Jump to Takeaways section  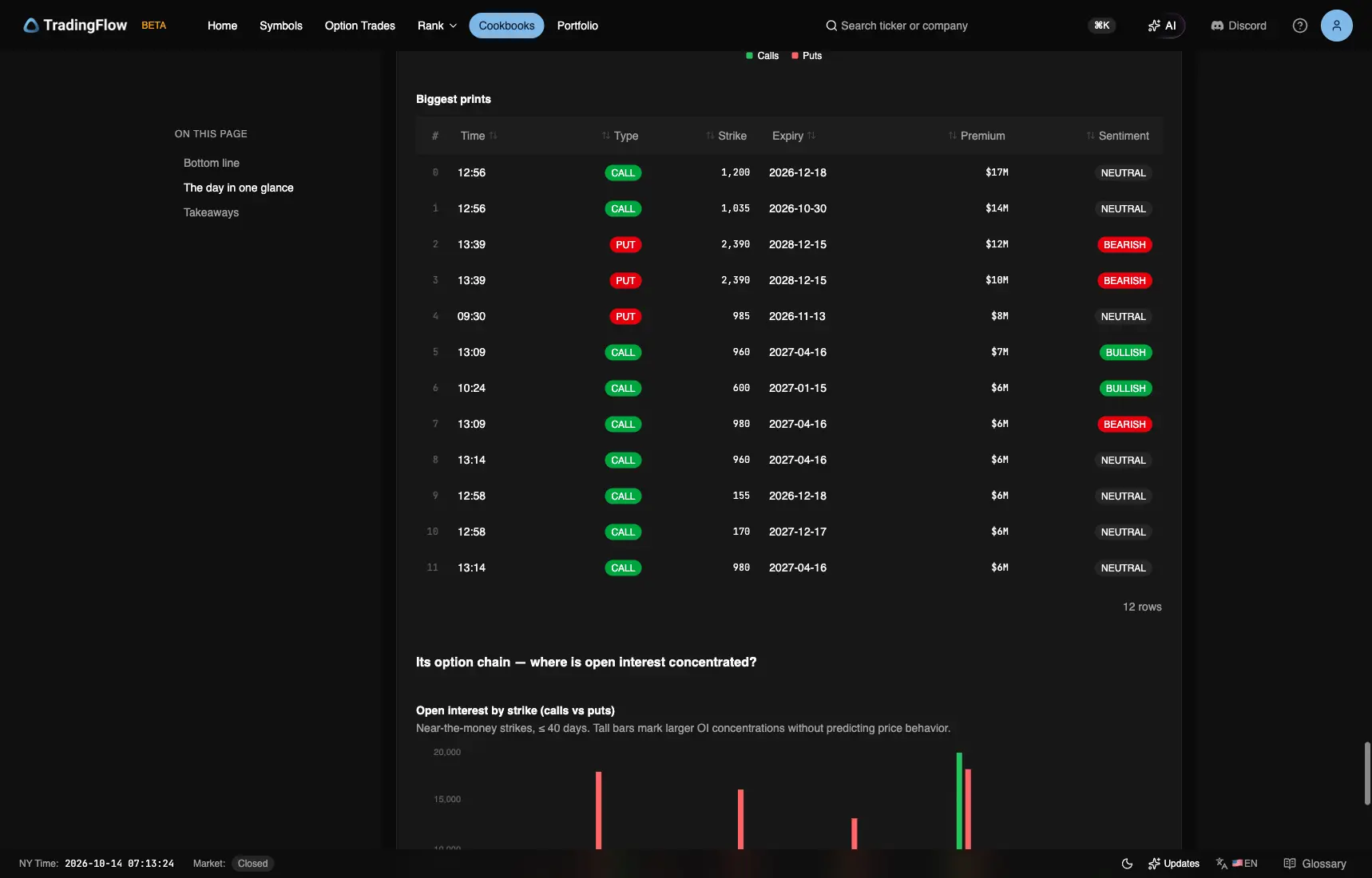tap(211, 212)
